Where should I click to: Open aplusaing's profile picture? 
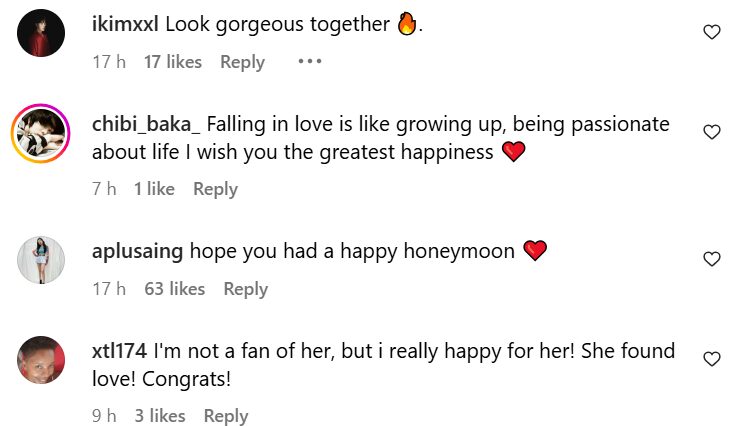click(x=41, y=259)
